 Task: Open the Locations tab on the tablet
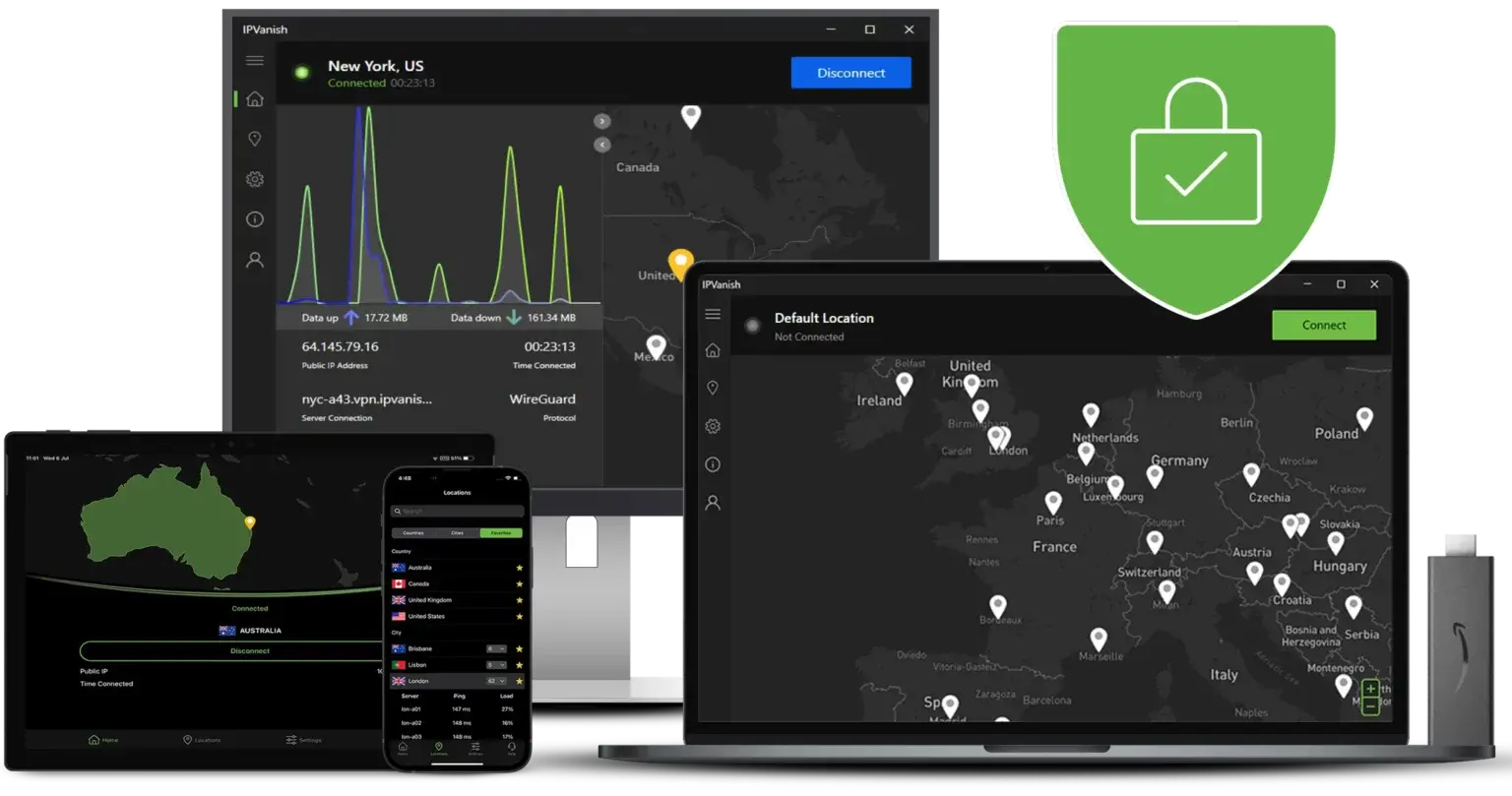201,739
